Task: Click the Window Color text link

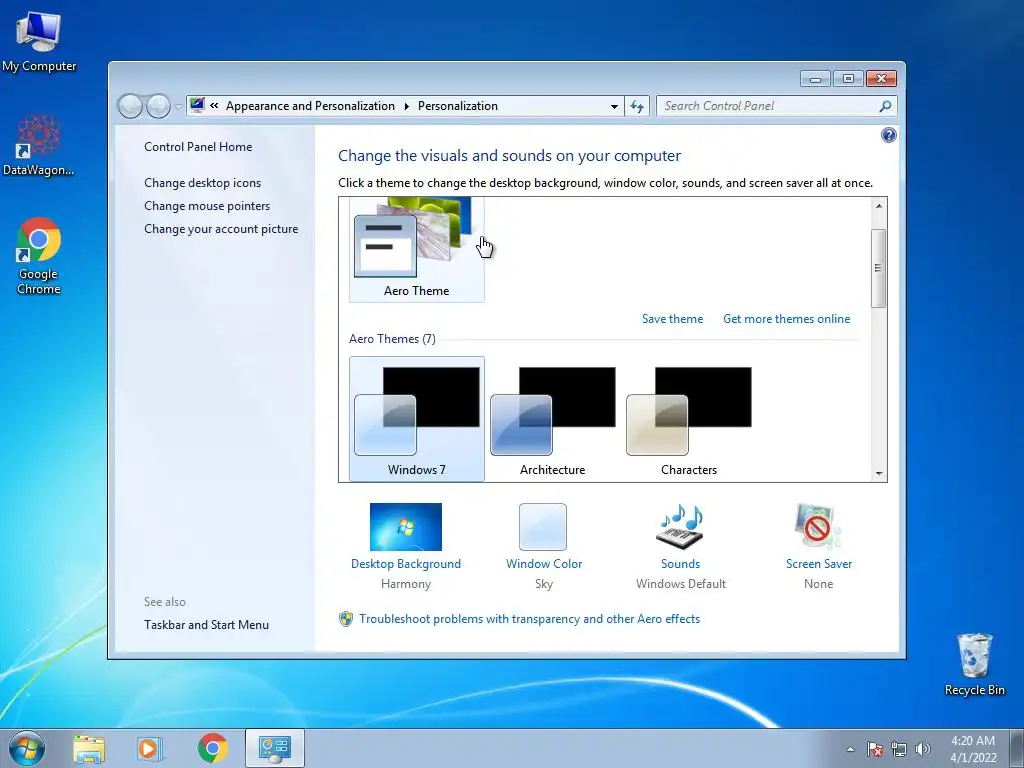Action: click(543, 564)
